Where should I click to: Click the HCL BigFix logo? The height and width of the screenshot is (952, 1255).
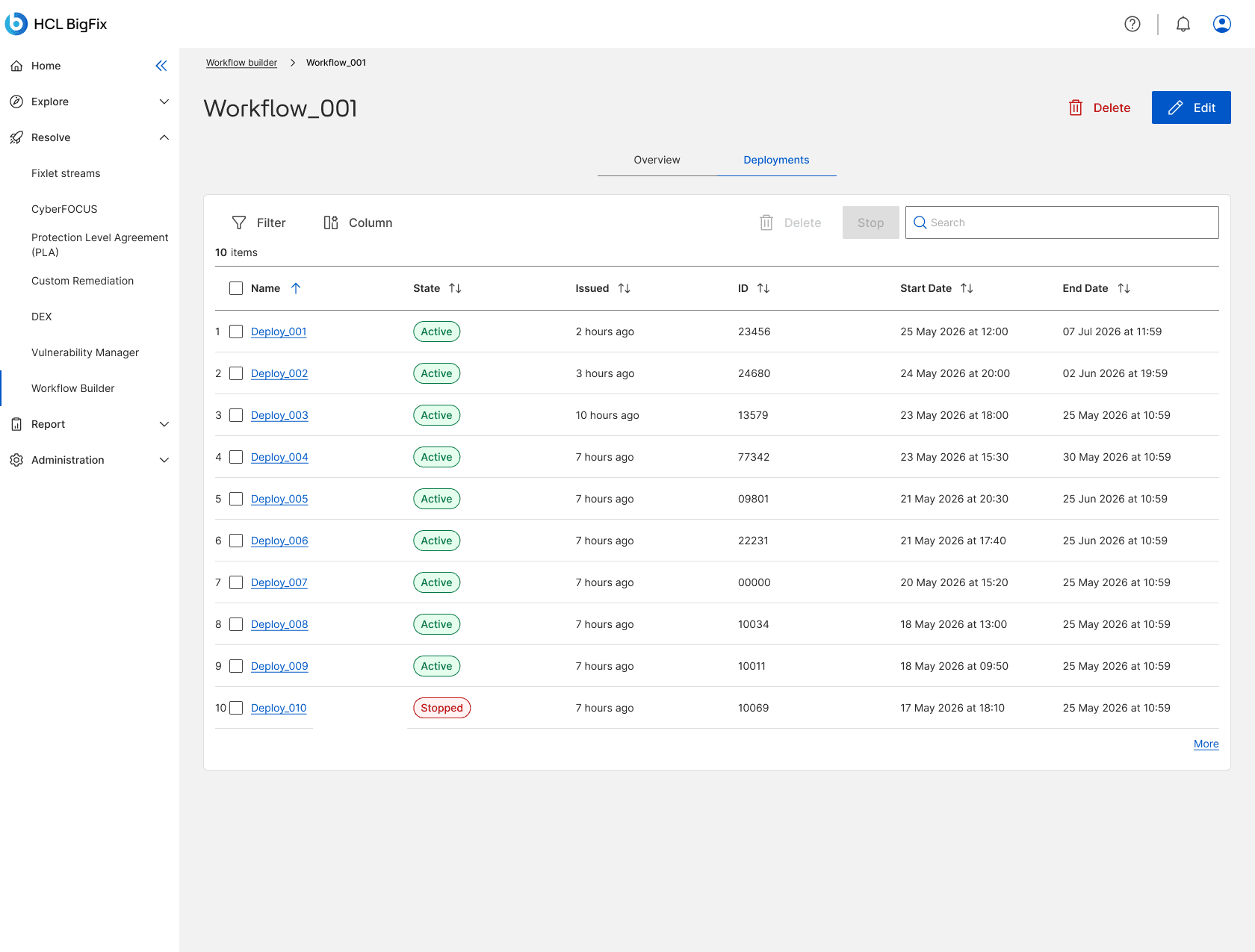click(56, 24)
